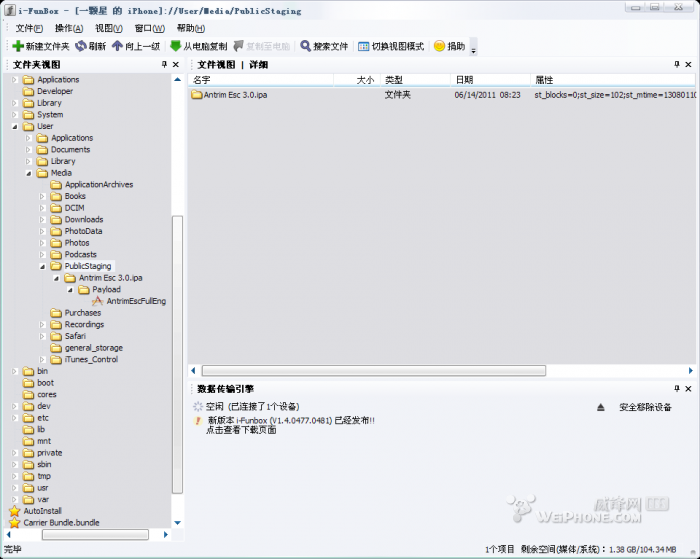Select the cores folder in tree
The height and width of the screenshot is (559, 700).
(x=47, y=395)
